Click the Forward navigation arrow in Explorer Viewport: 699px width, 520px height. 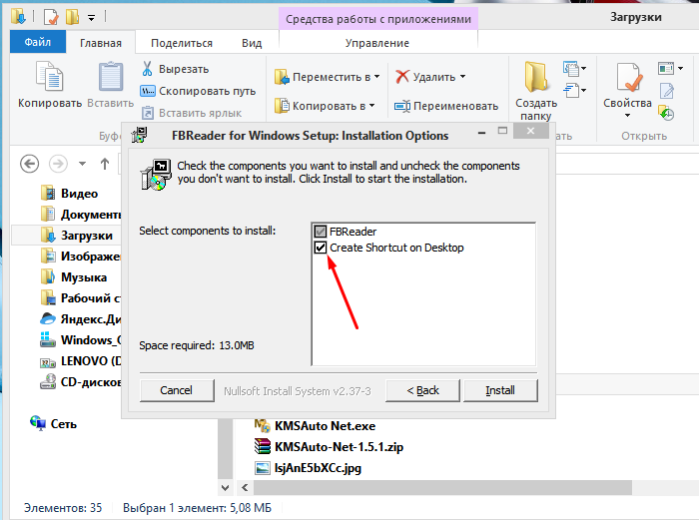coord(58,164)
